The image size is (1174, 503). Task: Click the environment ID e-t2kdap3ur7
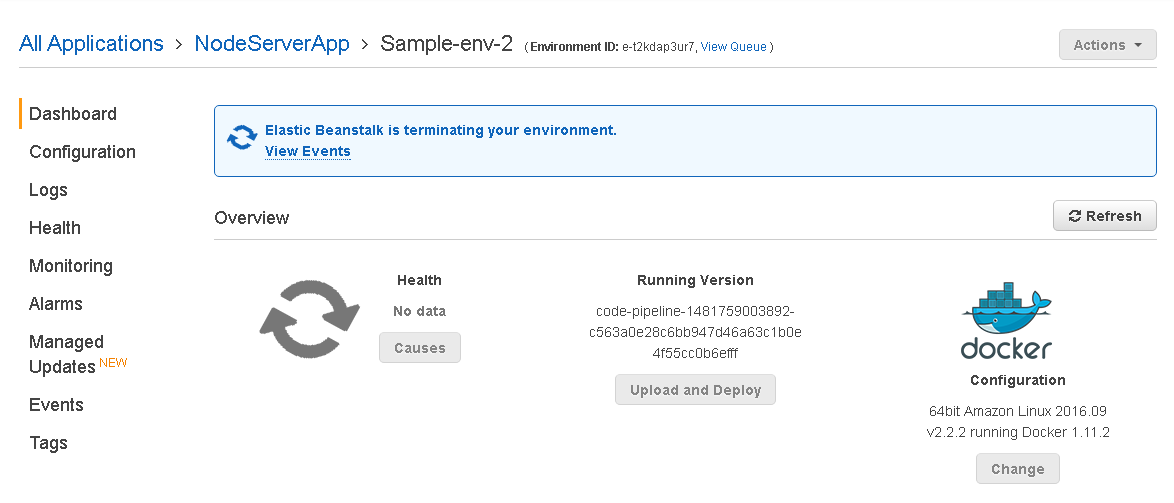pyautogui.click(x=659, y=46)
